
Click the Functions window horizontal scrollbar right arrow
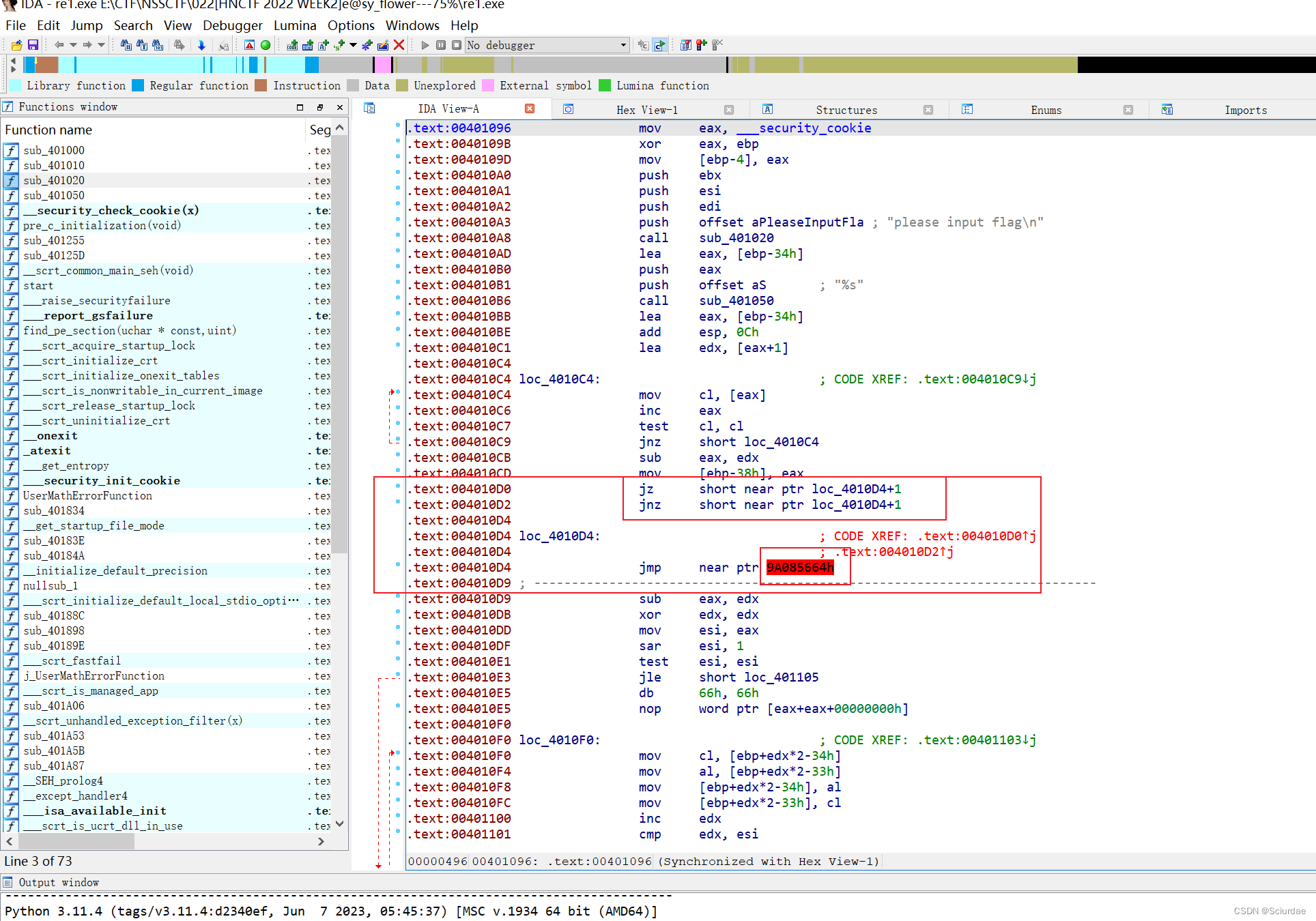point(321,841)
